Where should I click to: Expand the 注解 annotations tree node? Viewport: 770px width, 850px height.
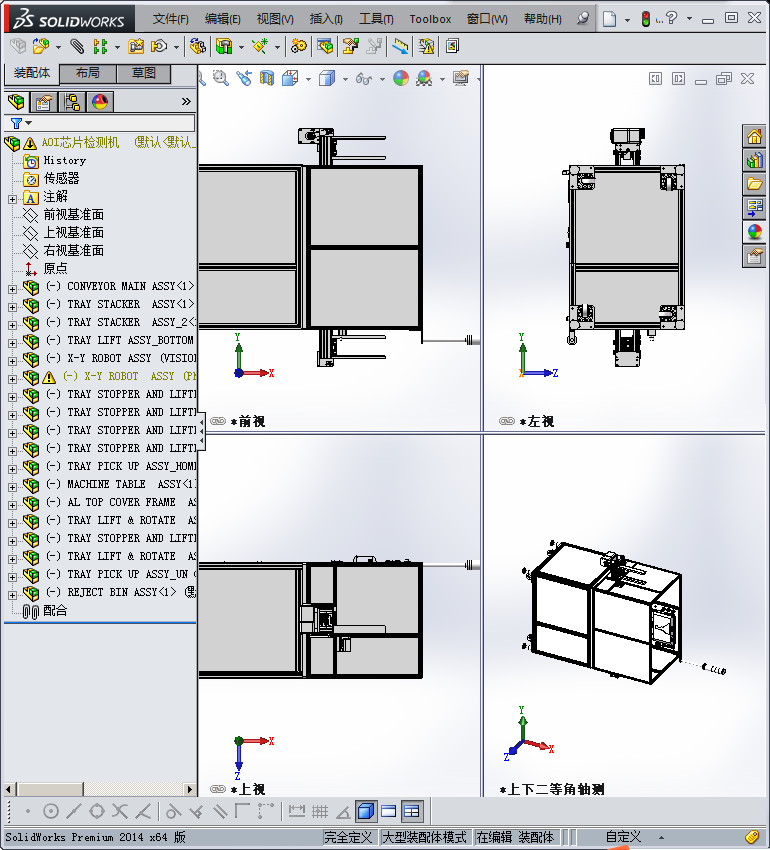(x=12, y=199)
